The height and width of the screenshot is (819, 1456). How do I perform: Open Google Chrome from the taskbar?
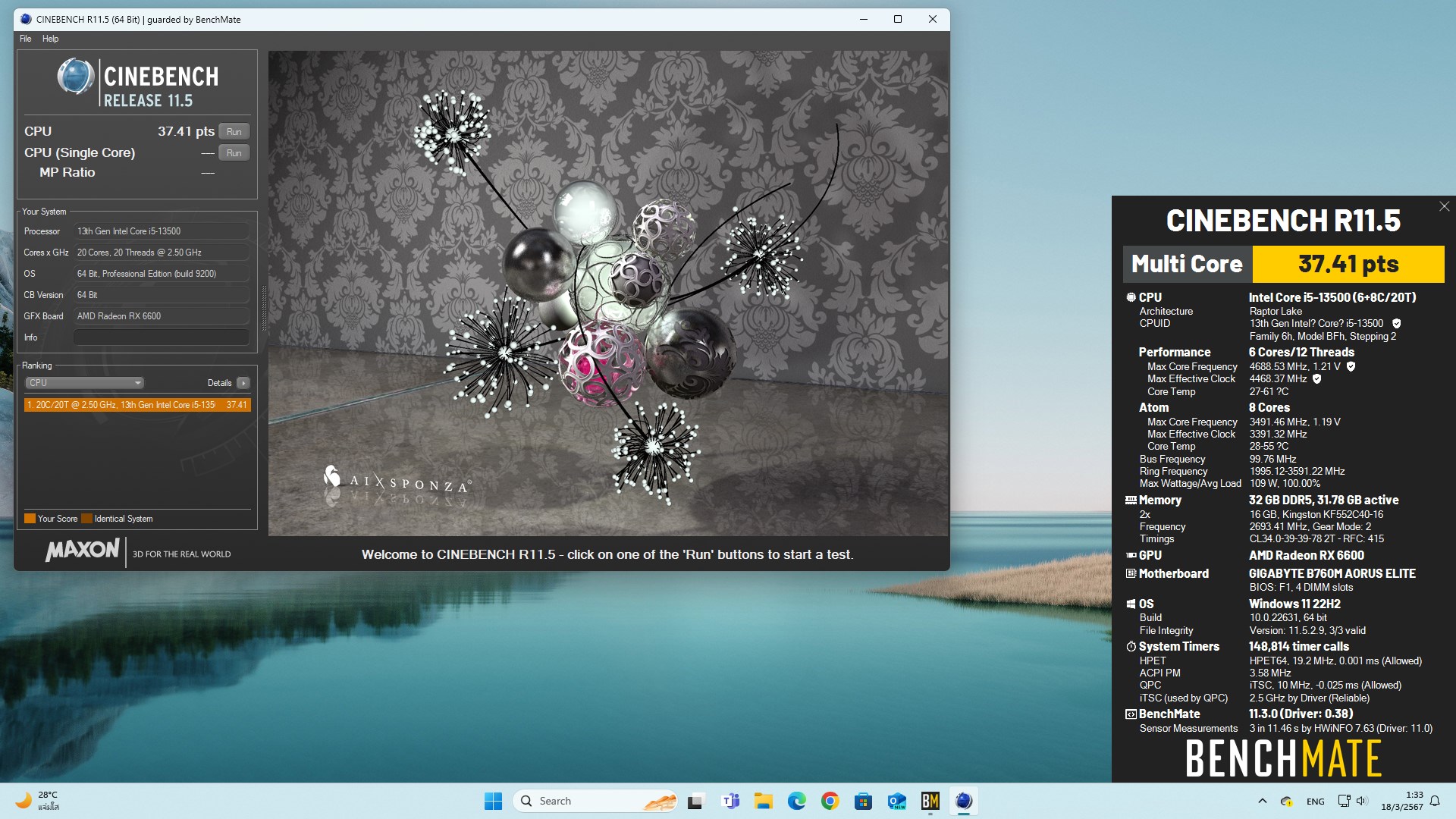pos(830,801)
